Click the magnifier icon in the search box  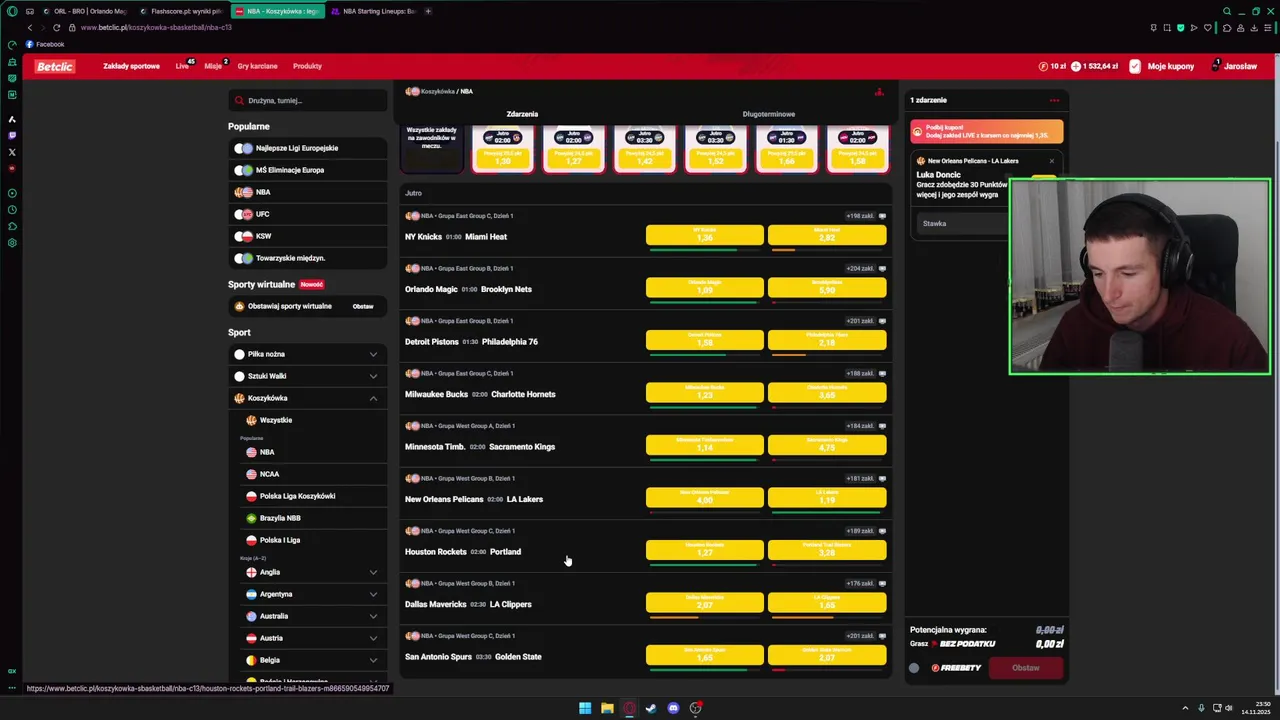pyautogui.click(x=239, y=100)
